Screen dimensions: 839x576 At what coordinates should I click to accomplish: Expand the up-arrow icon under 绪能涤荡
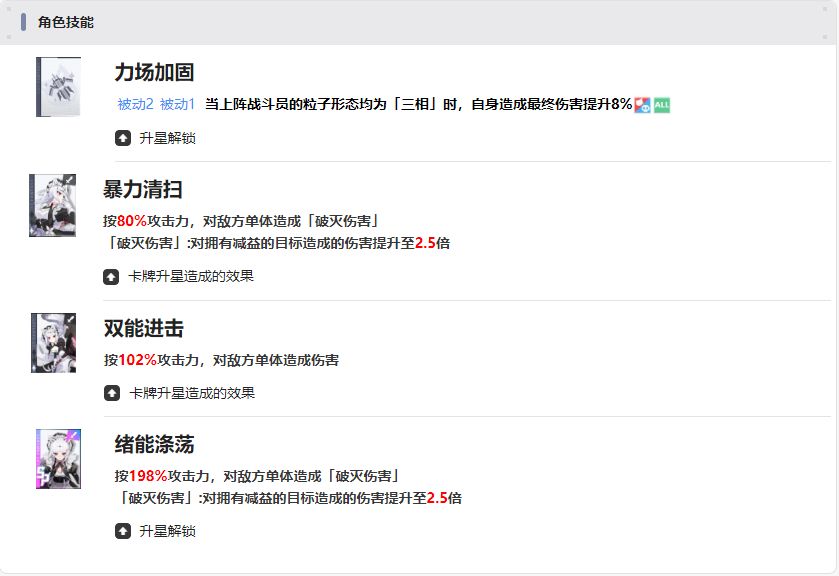pyautogui.click(x=123, y=531)
